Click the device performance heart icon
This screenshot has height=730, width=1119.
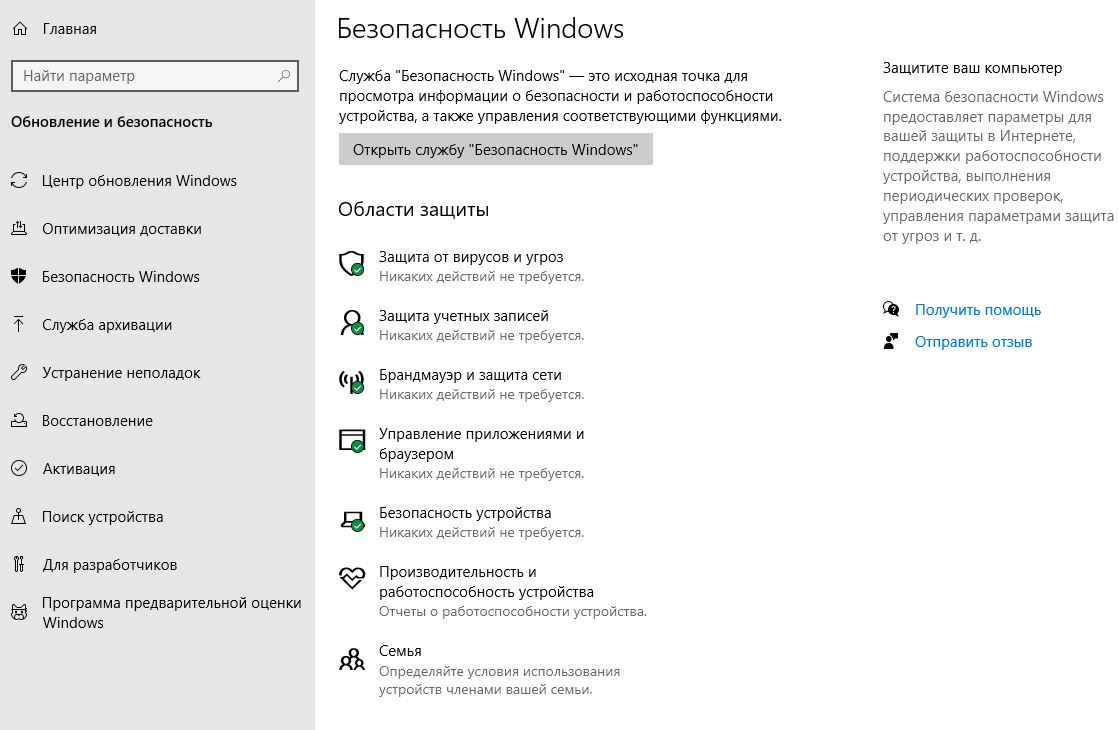click(x=351, y=579)
